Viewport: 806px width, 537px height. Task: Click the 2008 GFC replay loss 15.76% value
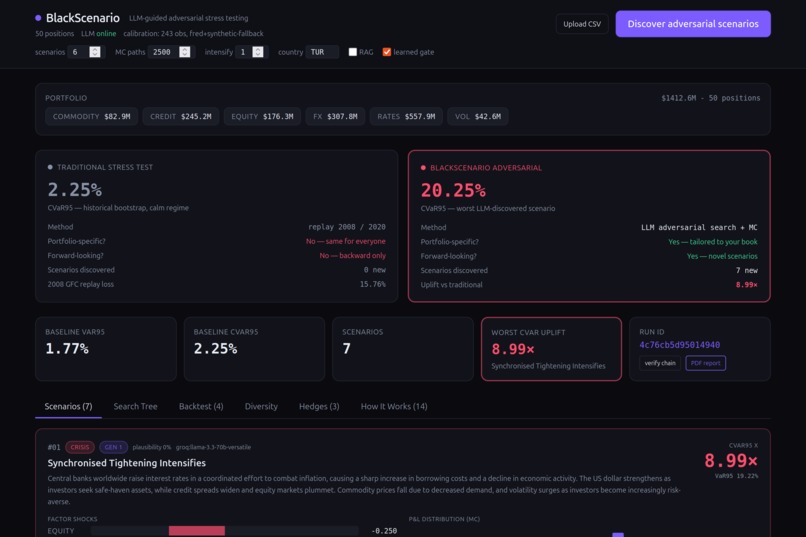click(373, 284)
